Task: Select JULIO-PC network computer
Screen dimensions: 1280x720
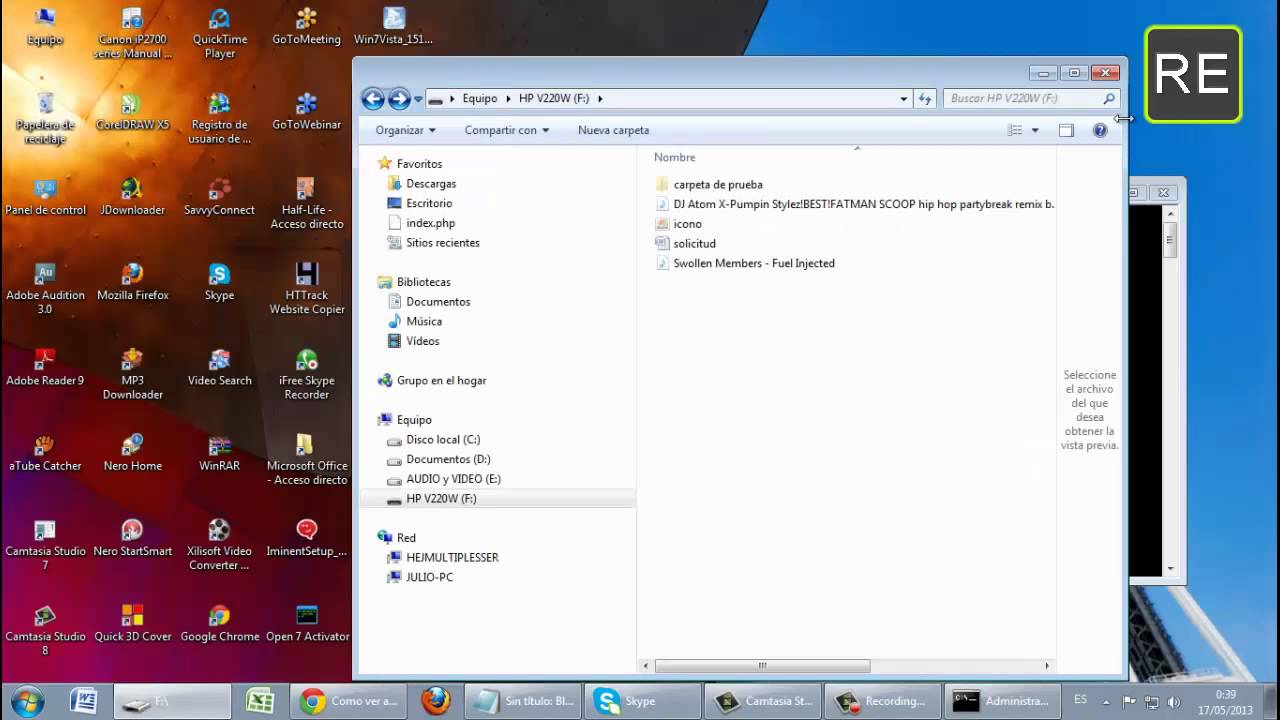Action: tap(429, 577)
